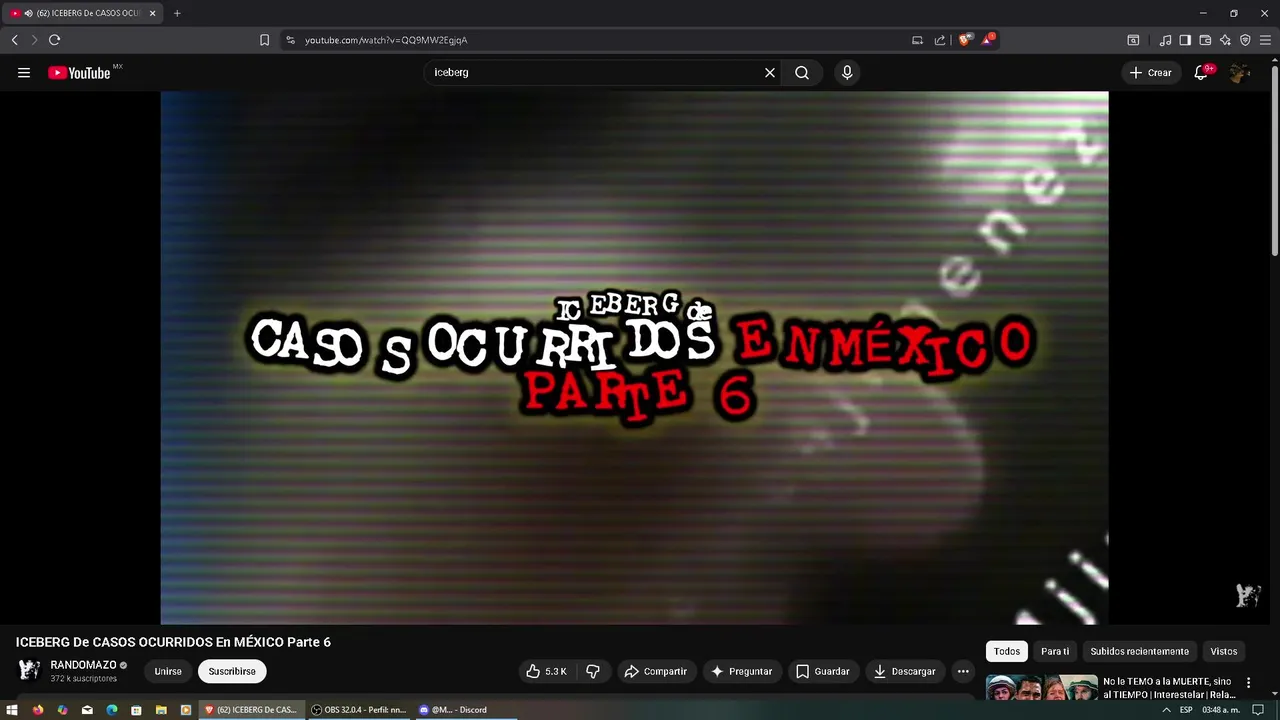The image size is (1280, 720).
Task: Open the ESP language indicator
Action: 1186,710
